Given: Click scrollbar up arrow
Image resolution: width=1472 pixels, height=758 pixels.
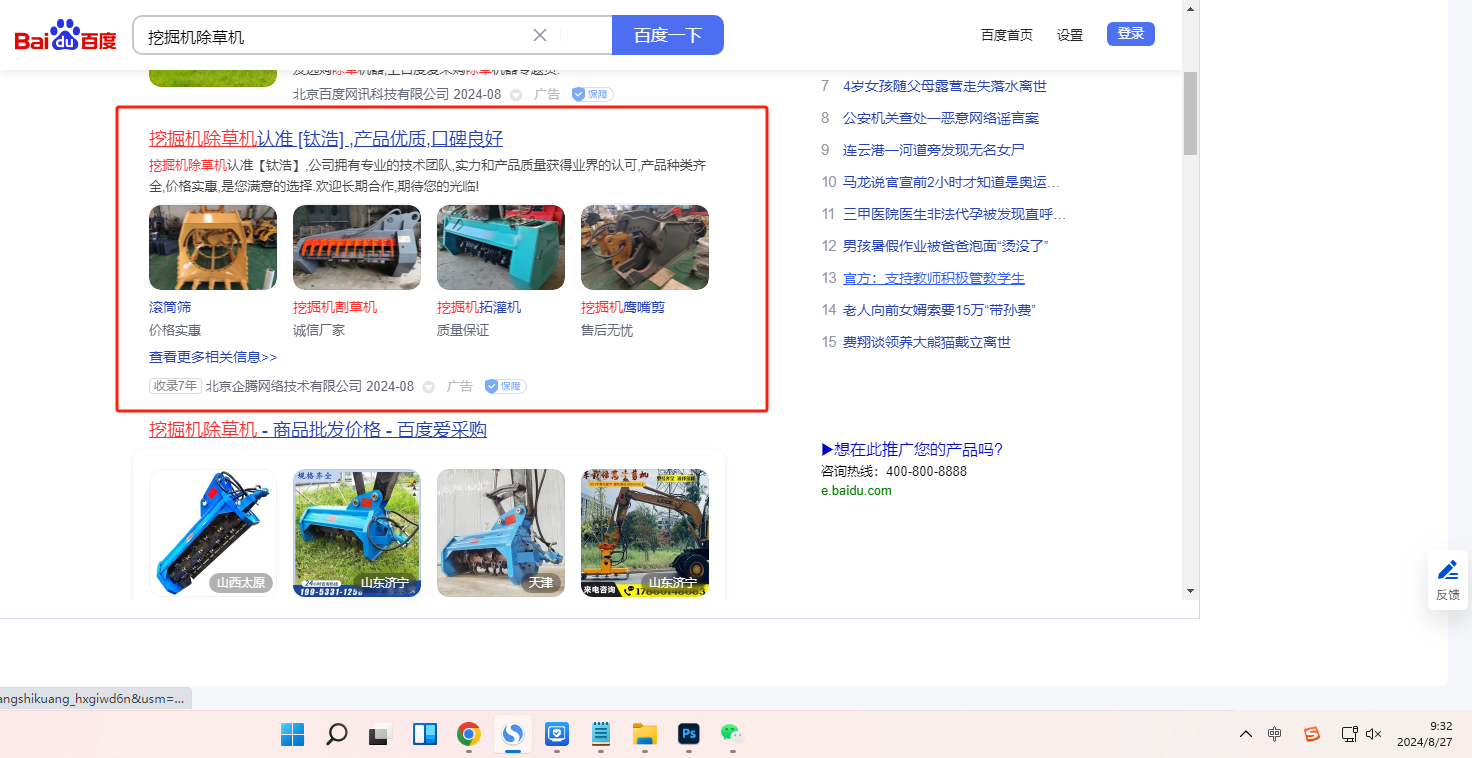Looking at the screenshot, I should tap(1190, 8).
